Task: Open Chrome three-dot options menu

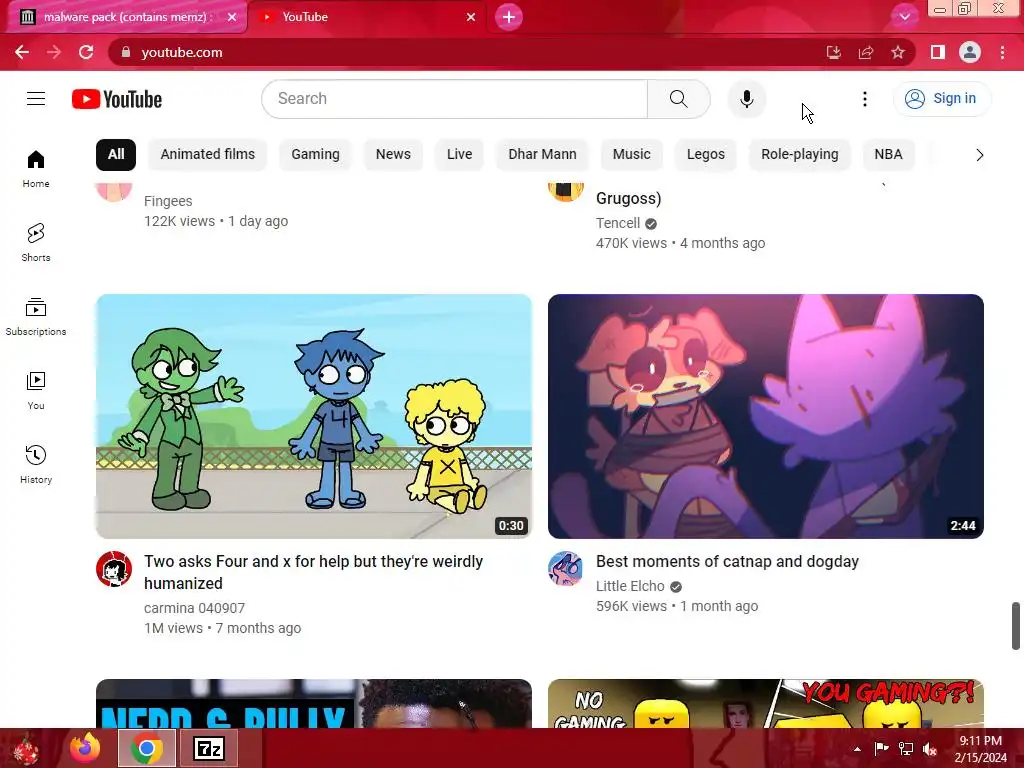Action: pos(1002,52)
